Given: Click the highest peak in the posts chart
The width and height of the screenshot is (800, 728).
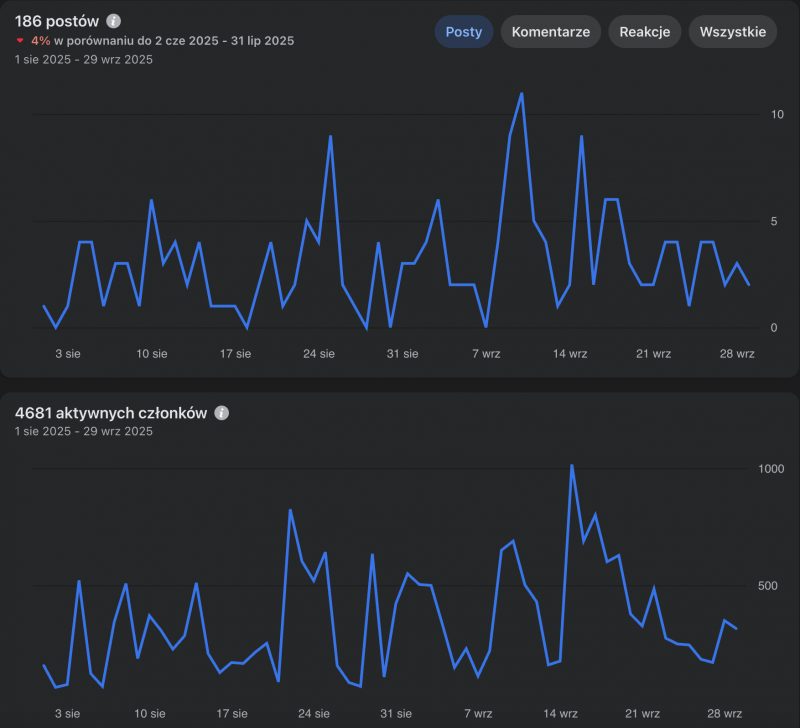Looking at the screenshot, I should [x=522, y=94].
